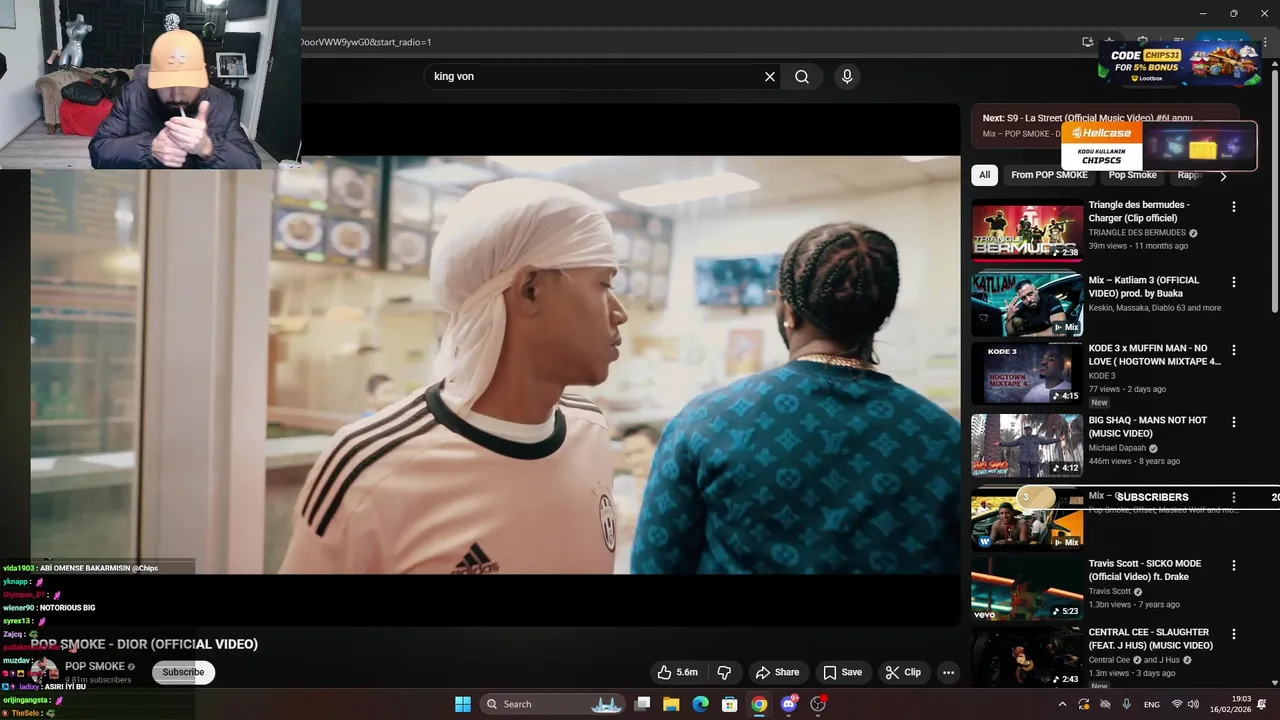1280x720 pixels.
Task: Open File Explorer from the taskbar
Action: point(671,704)
